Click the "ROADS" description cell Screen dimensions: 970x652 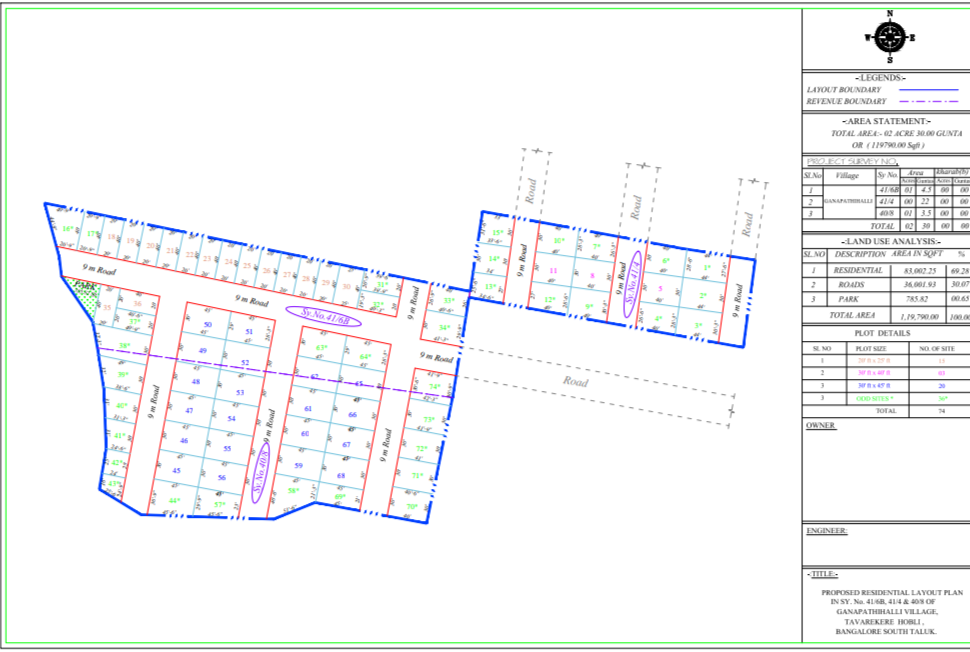(x=851, y=285)
